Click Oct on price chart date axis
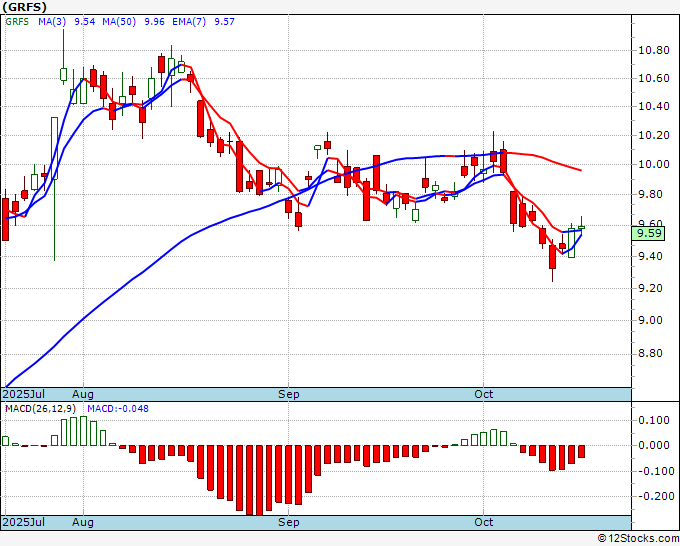The height and width of the screenshot is (546, 680). coord(484,394)
